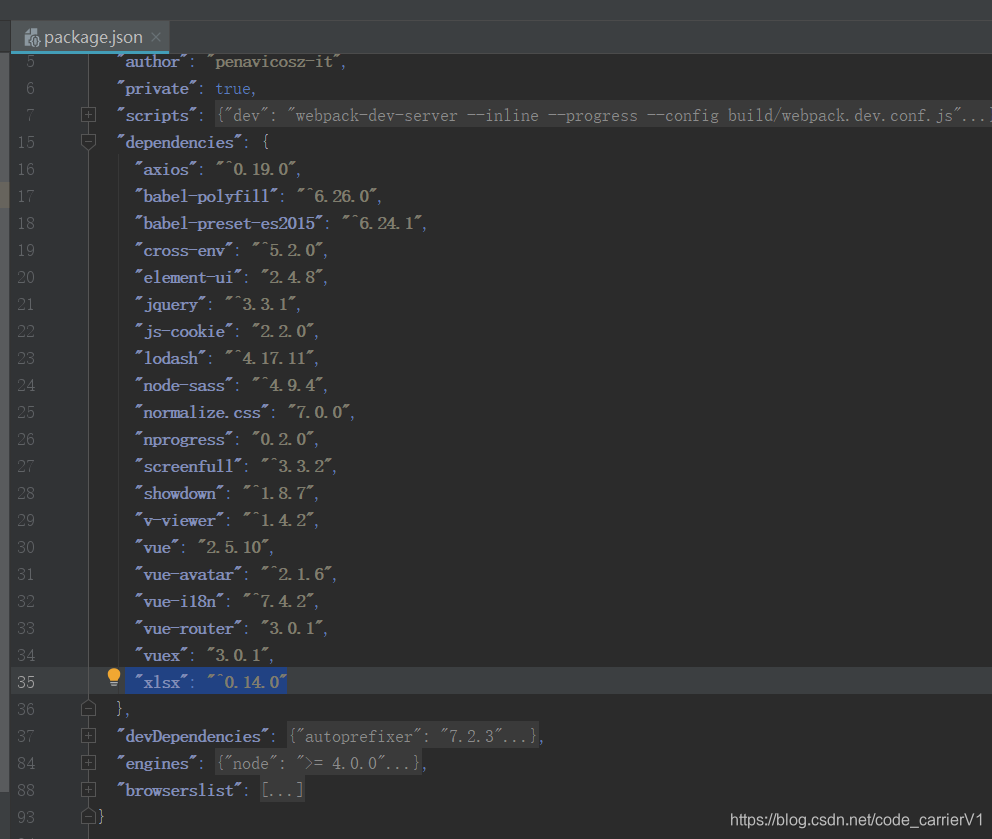
Task: Click the "vuex" dependency name
Action: tap(161, 656)
